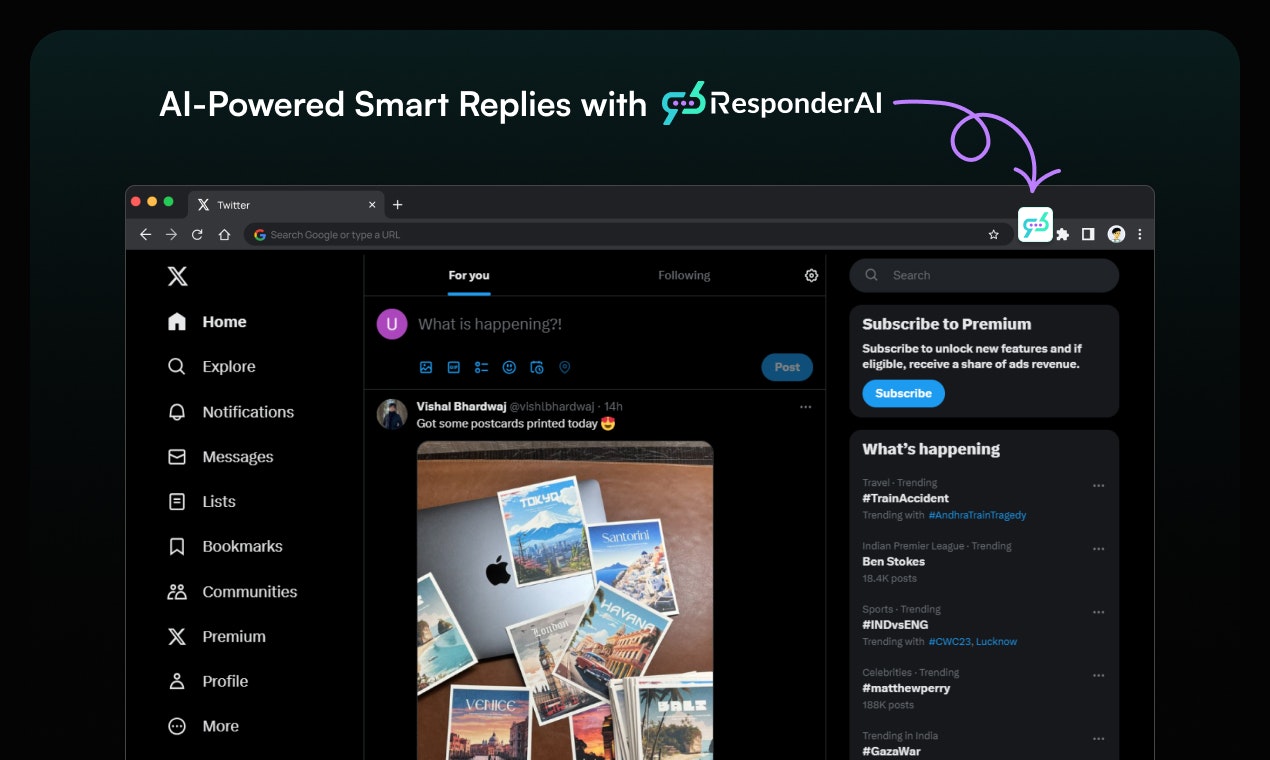This screenshot has height=760, width=1270.
Task: Open #matthewperry trend
Action: tap(906, 688)
